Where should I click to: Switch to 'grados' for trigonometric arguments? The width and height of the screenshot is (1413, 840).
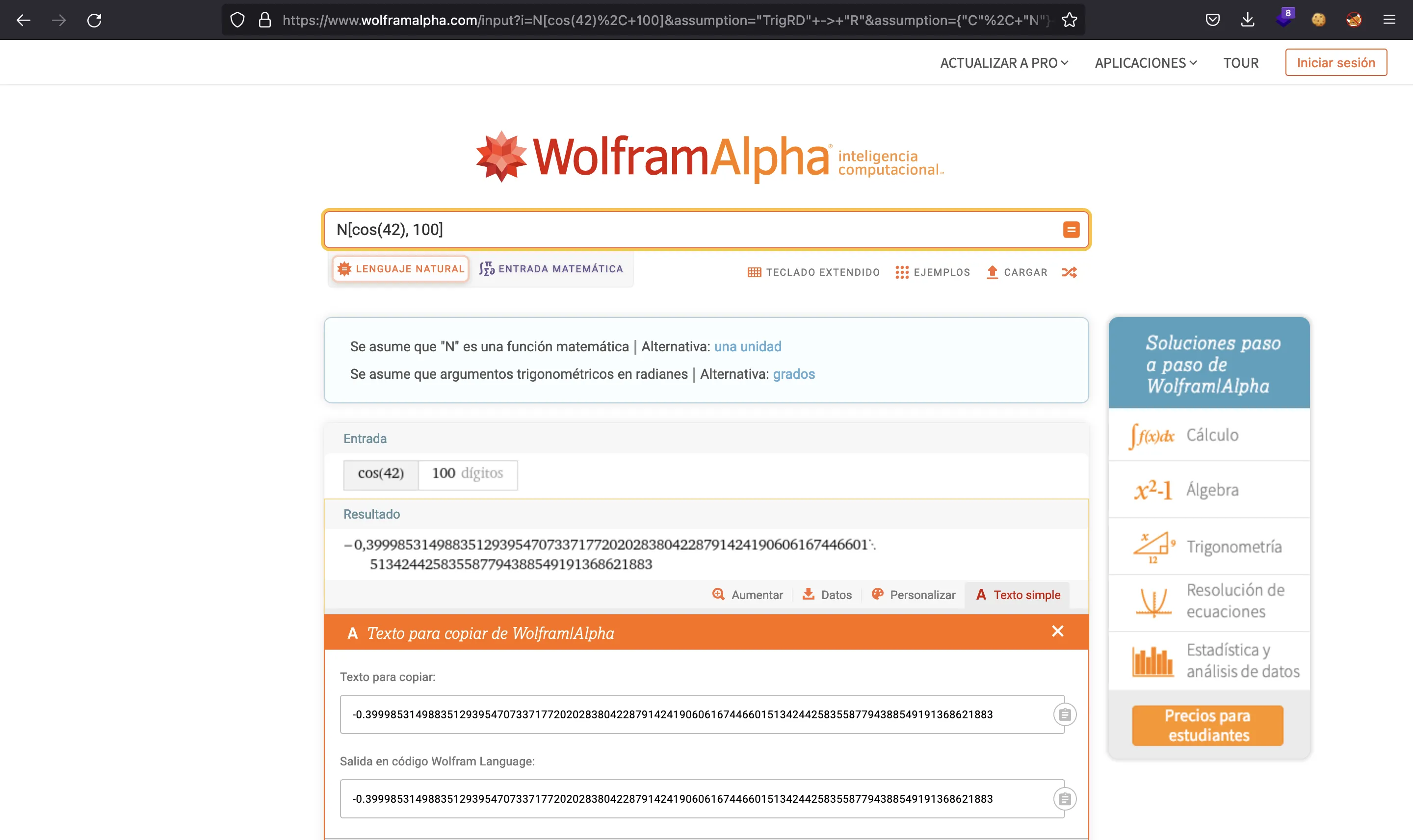pos(794,374)
